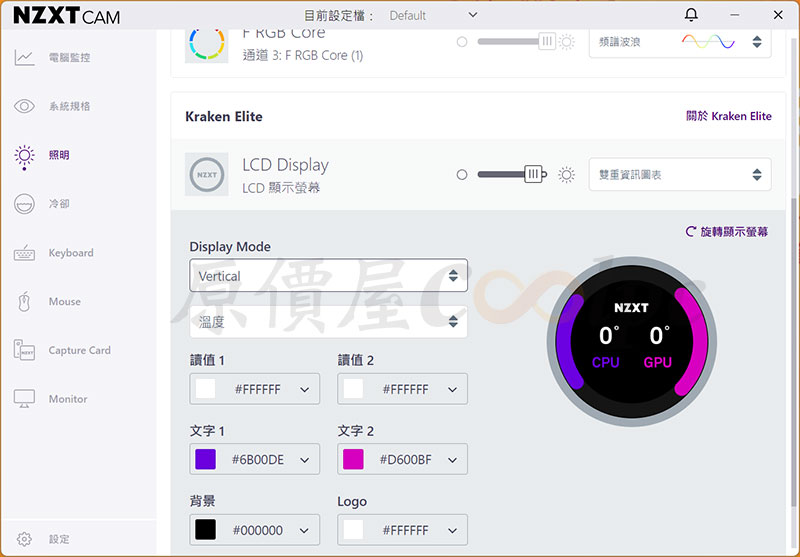
Task: Click the LCD Display NZXT device icon
Action: coord(207,174)
